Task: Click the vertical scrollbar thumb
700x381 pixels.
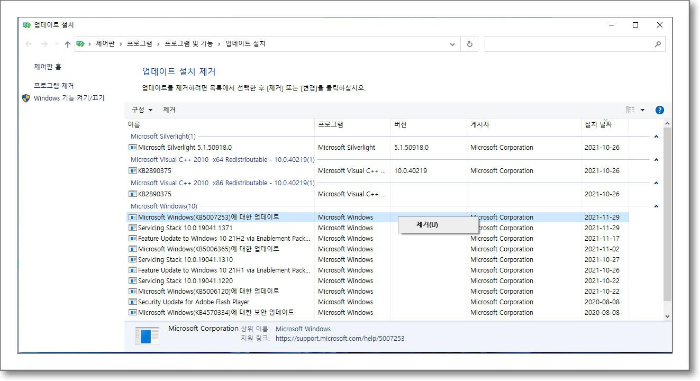Action: coord(667,214)
